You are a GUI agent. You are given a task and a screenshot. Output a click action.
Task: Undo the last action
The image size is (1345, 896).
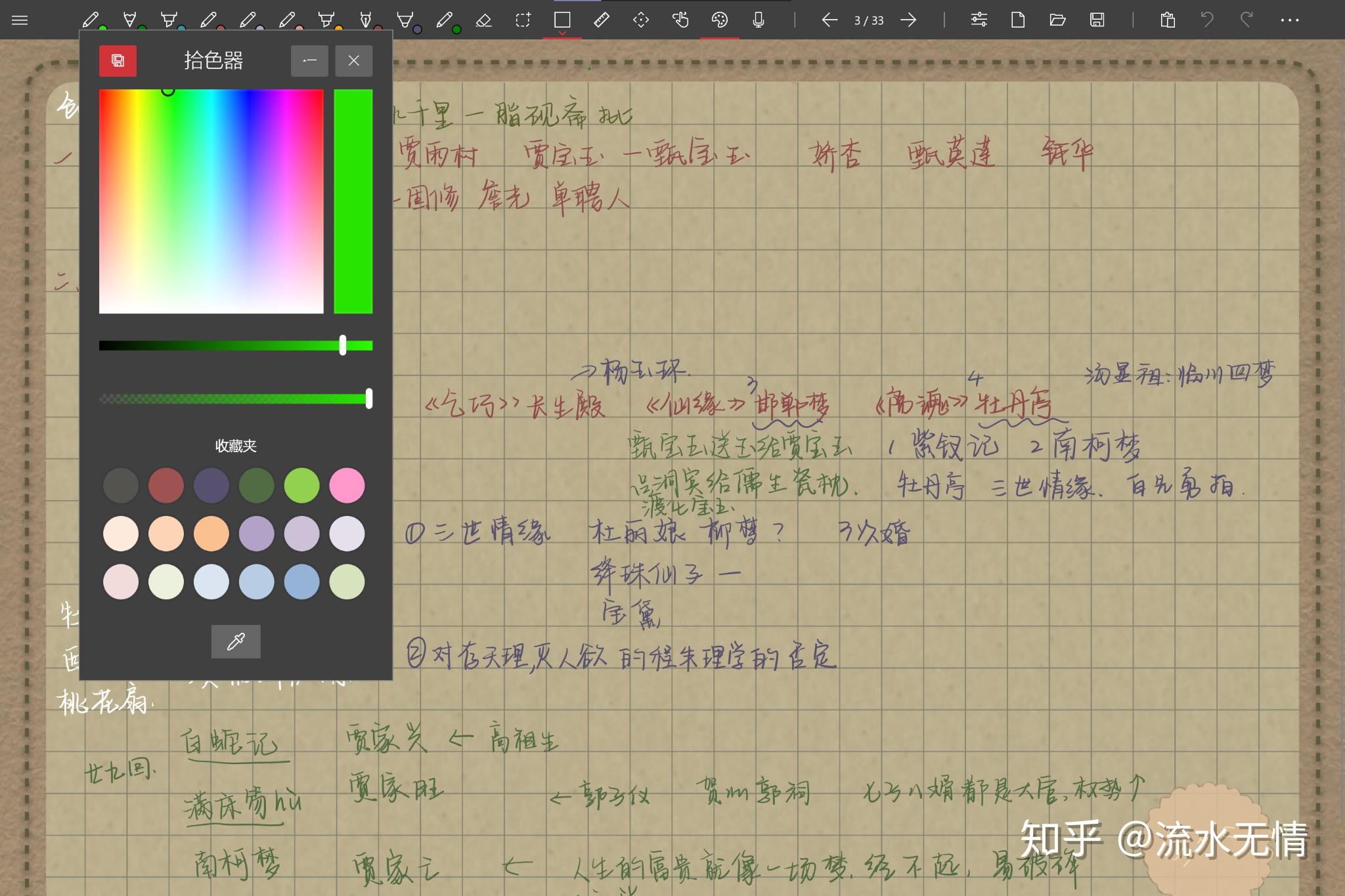(x=1207, y=20)
